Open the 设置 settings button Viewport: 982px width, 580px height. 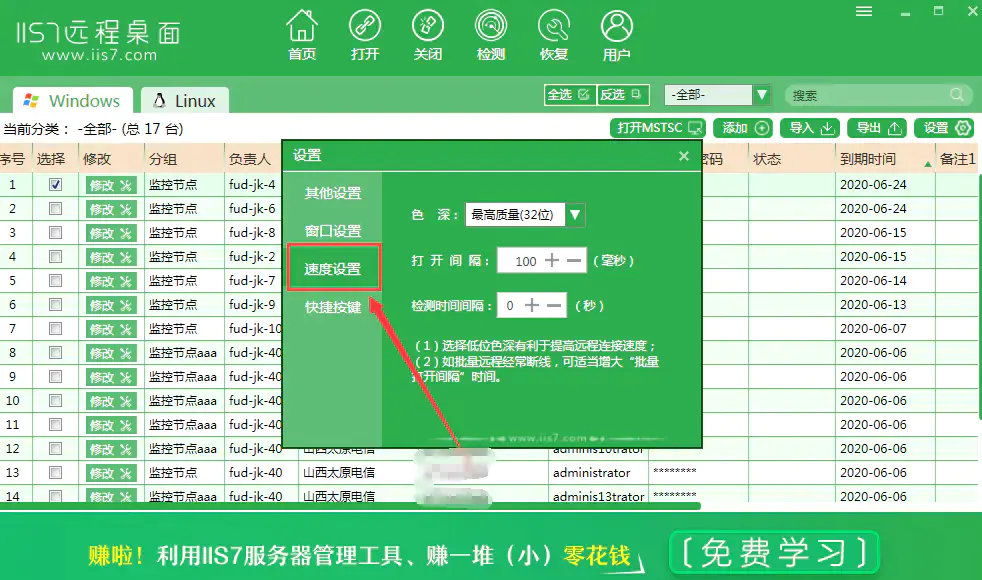click(x=944, y=128)
